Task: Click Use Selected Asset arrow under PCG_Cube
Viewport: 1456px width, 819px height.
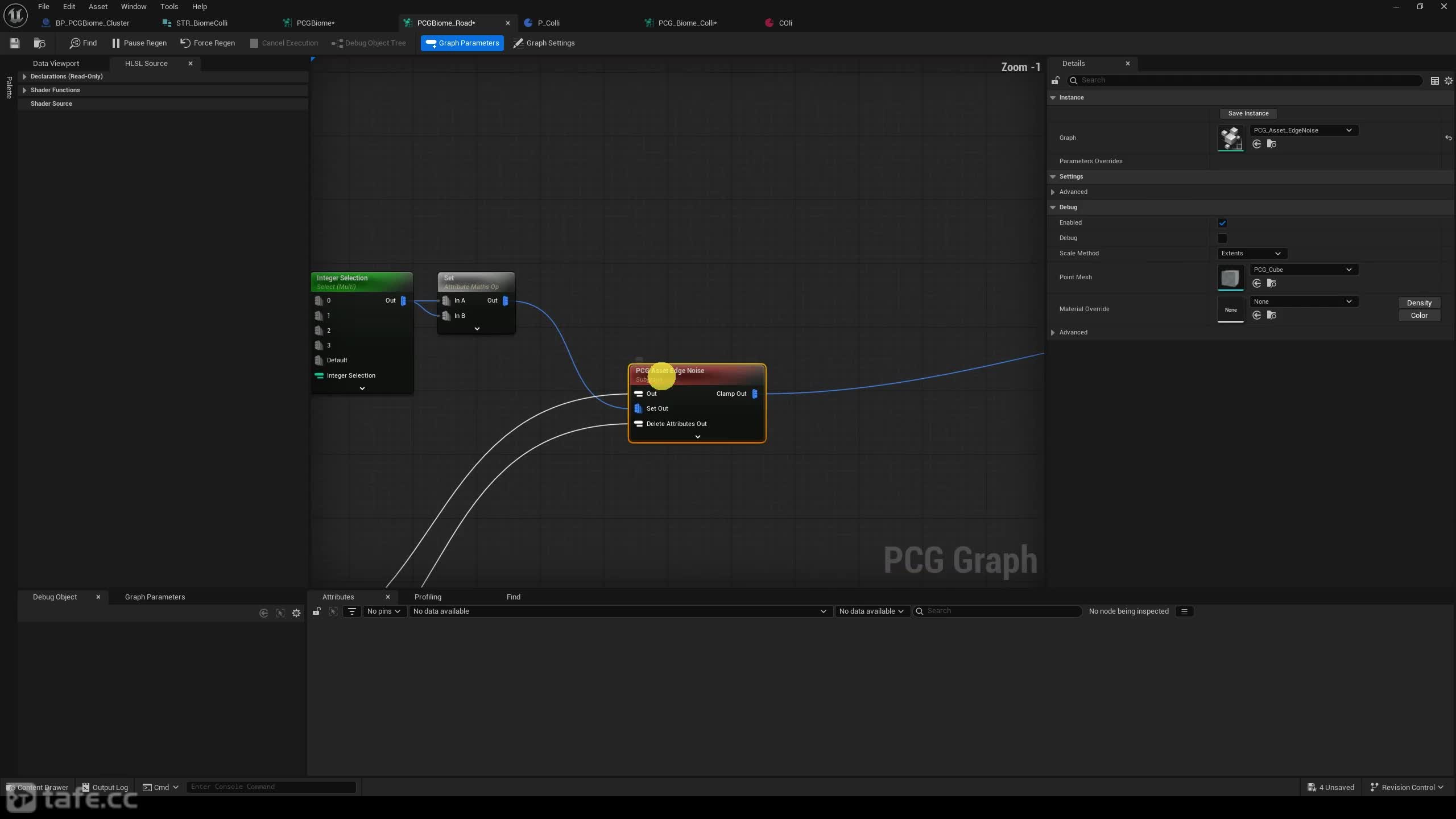Action: tap(1257, 283)
